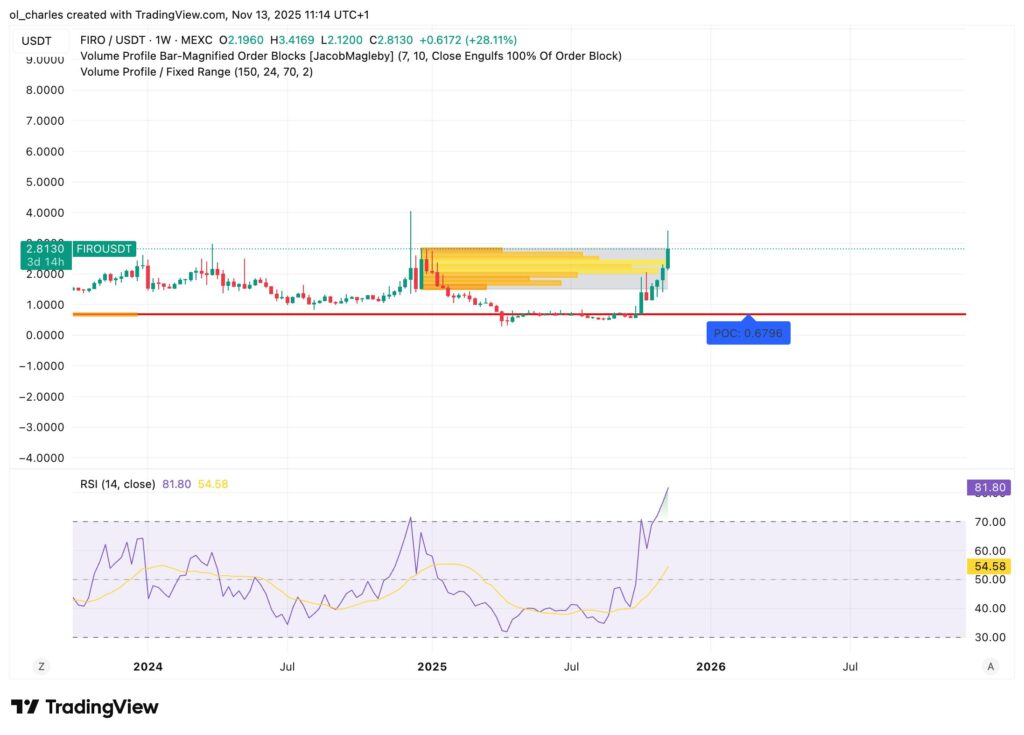1024x735 pixels.
Task: Click the 'Z' scale reset icon bottom left
Action: tap(41, 665)
